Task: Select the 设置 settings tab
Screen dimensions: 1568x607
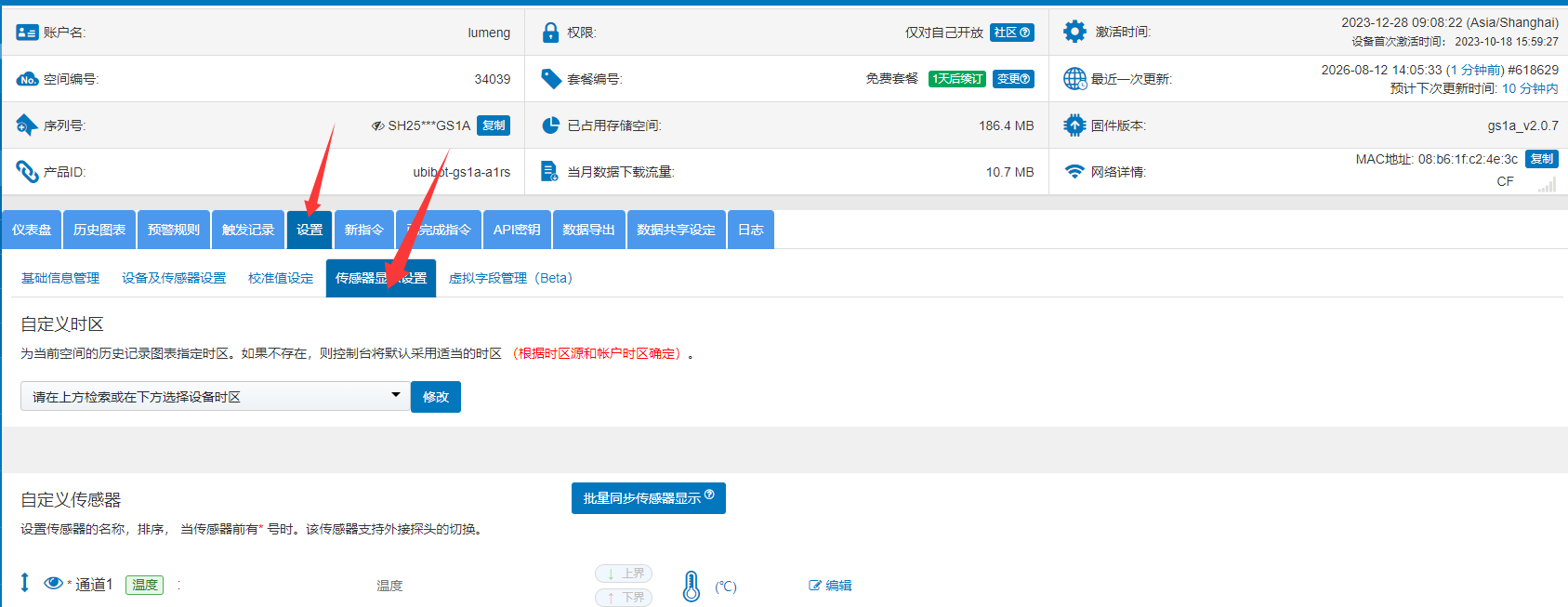Action: click(310, 230)
